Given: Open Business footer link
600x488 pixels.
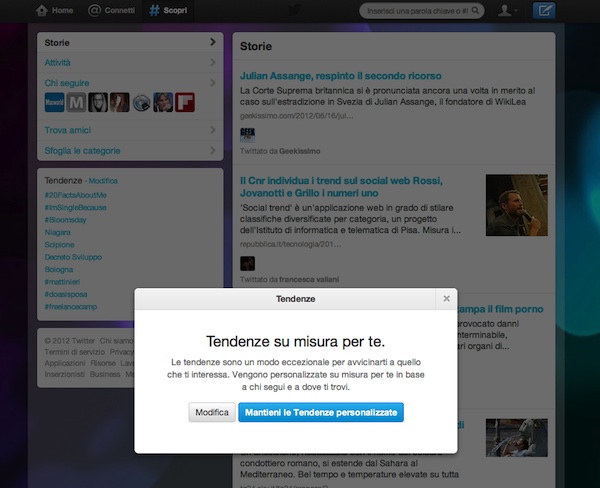Looking at the screenshot, I should tap(105, 374).
